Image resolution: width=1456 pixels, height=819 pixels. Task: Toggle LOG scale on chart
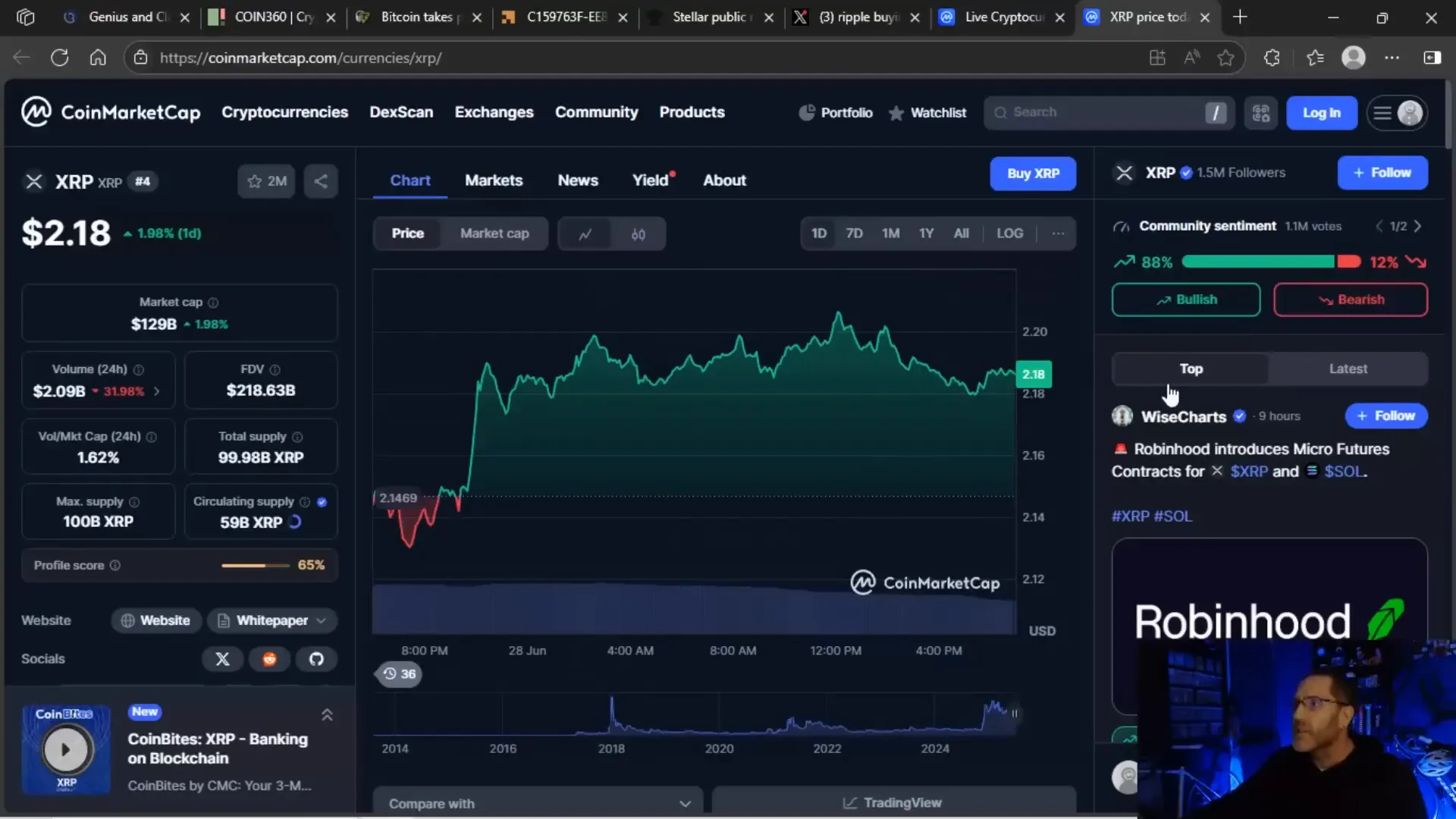(x=1009, y=234)
